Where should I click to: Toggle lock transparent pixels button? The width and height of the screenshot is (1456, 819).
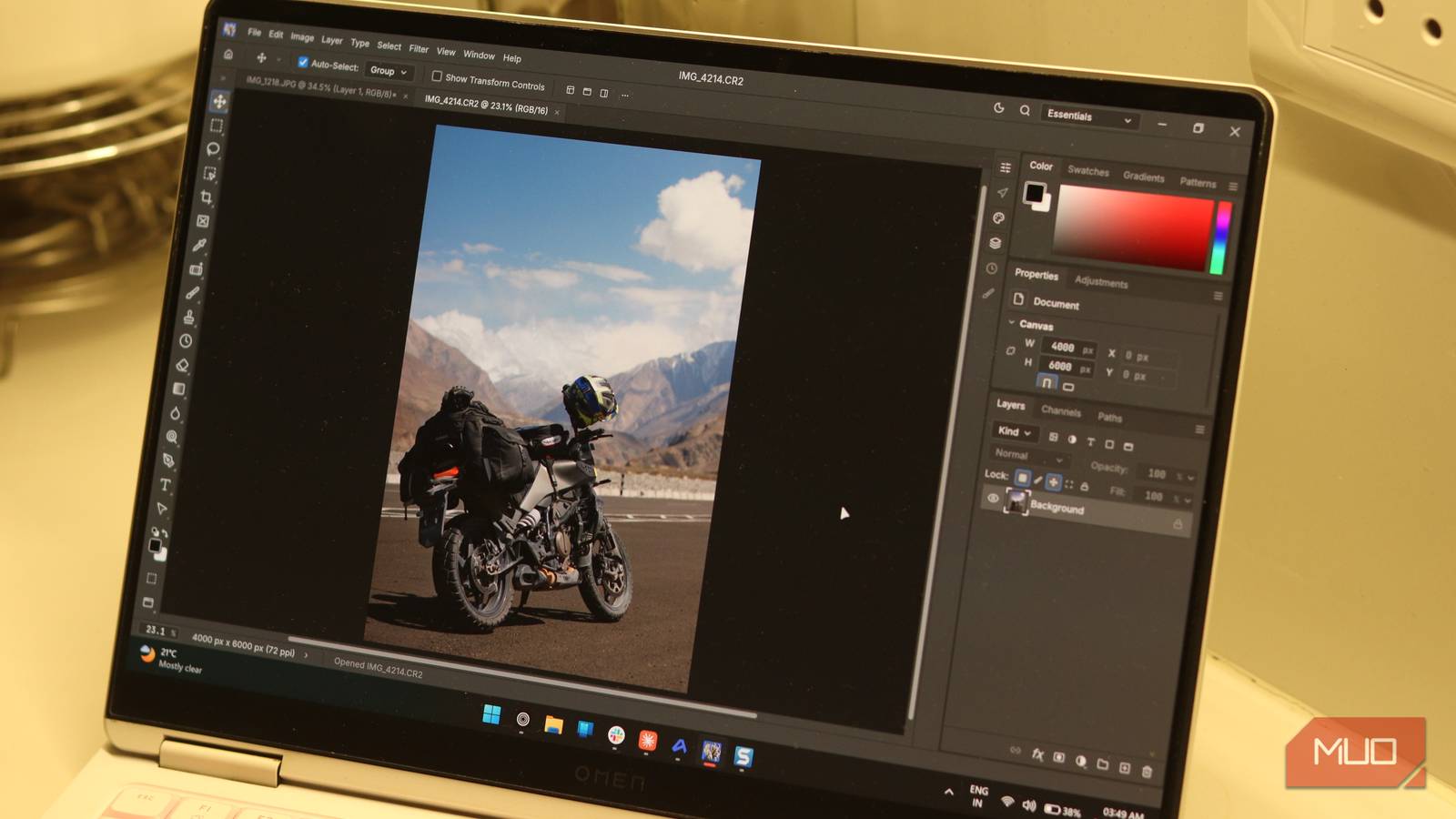(x=1023, y=478)
